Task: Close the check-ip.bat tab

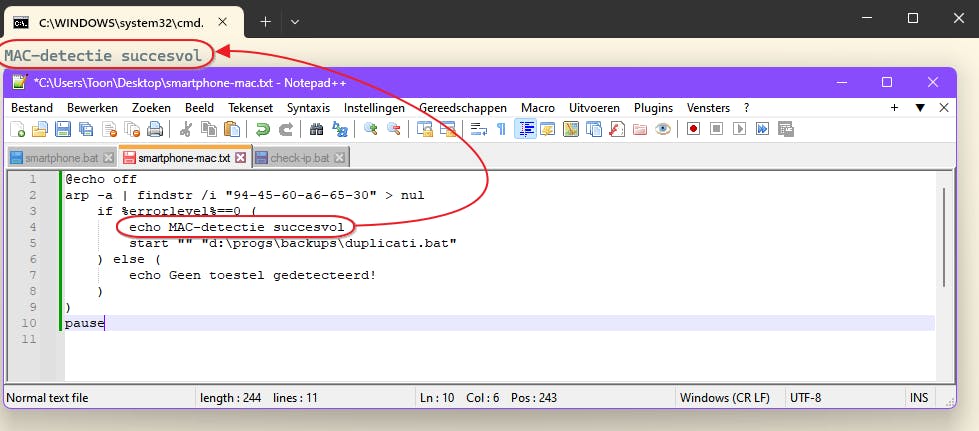Action: [x=339, y=158]
